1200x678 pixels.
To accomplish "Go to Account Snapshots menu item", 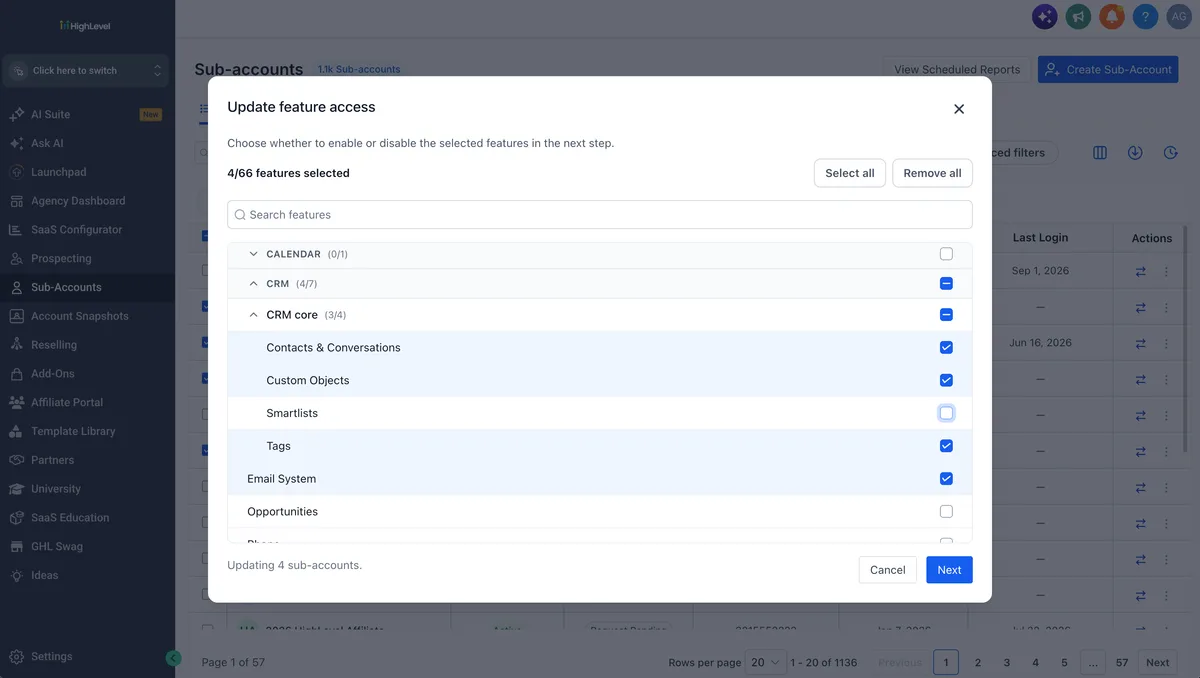I will coord(79,316).
